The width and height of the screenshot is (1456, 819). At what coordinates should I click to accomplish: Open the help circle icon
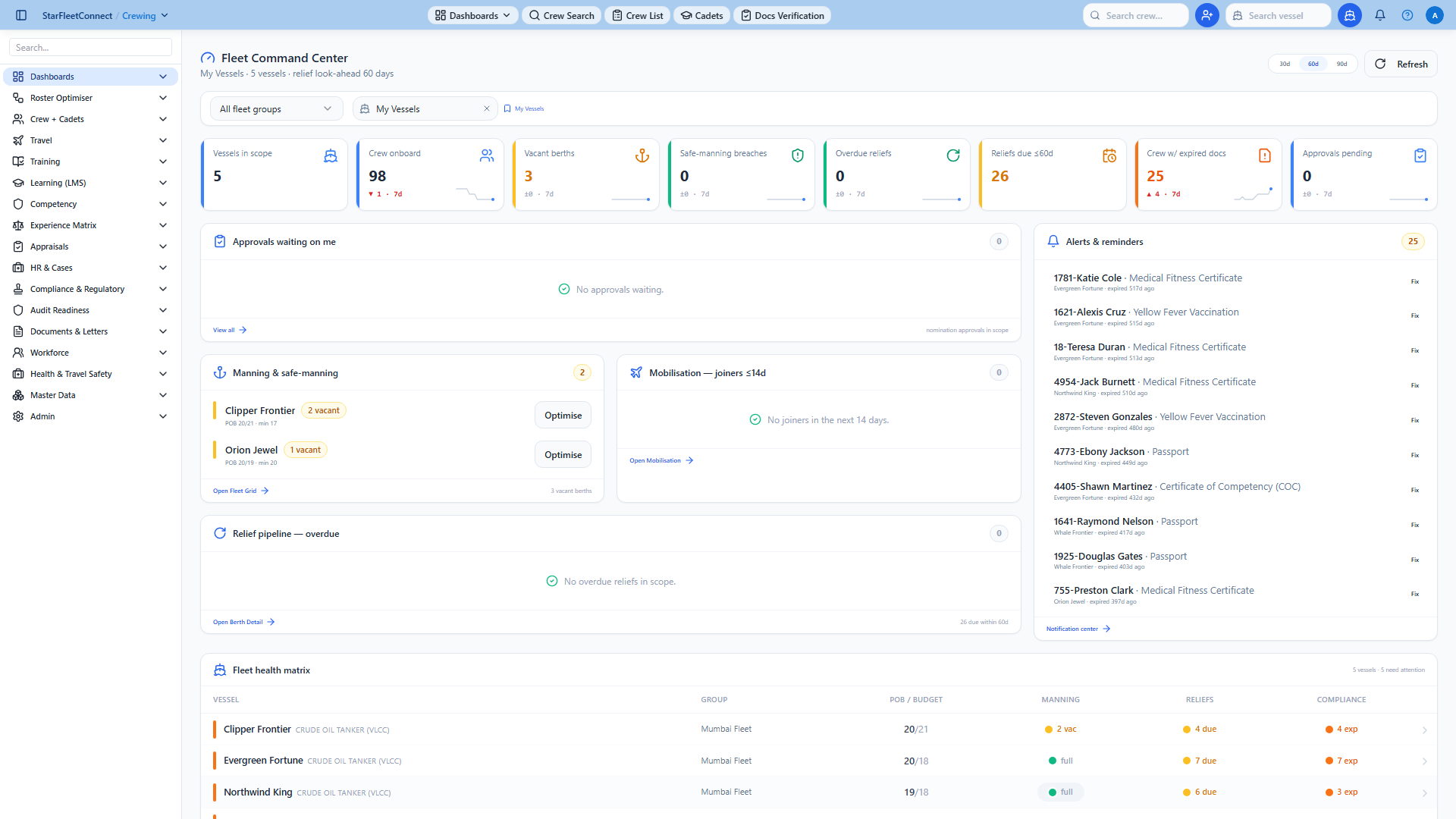[1407, 15]
